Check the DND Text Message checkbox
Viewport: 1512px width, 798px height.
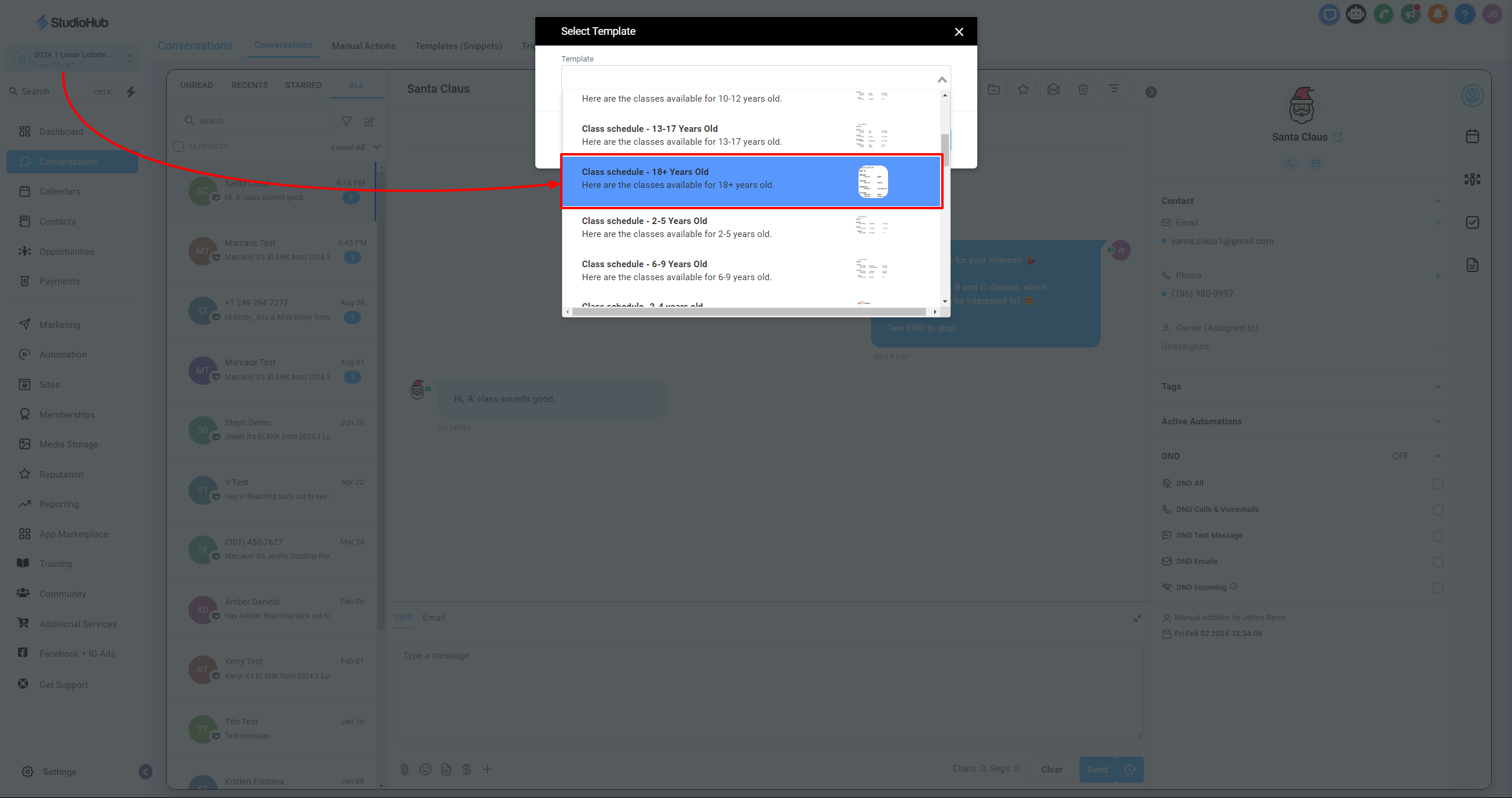pyautogui.click(x=1438, y=536)
